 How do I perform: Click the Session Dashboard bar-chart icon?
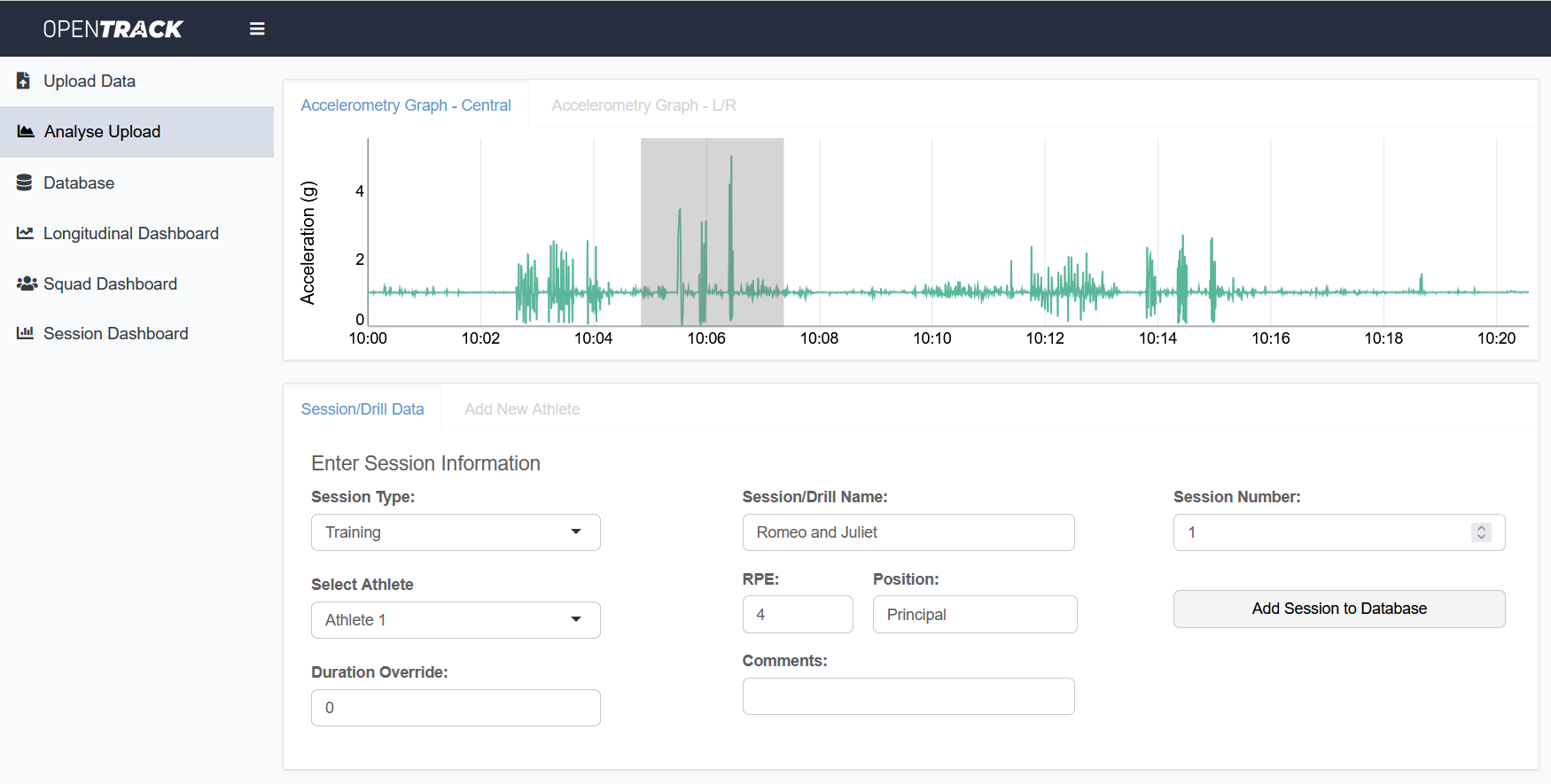pyautogui.click(x=25, y=333)
